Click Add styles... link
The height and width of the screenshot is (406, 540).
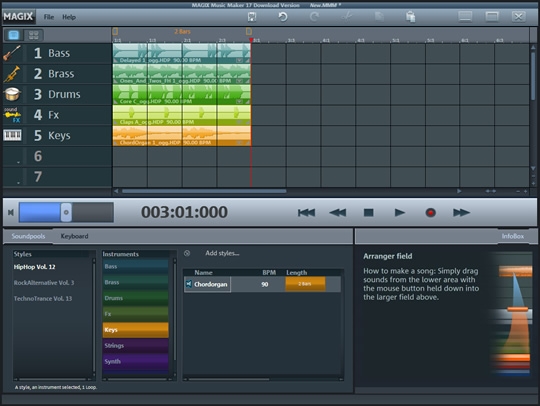[222, 253]
